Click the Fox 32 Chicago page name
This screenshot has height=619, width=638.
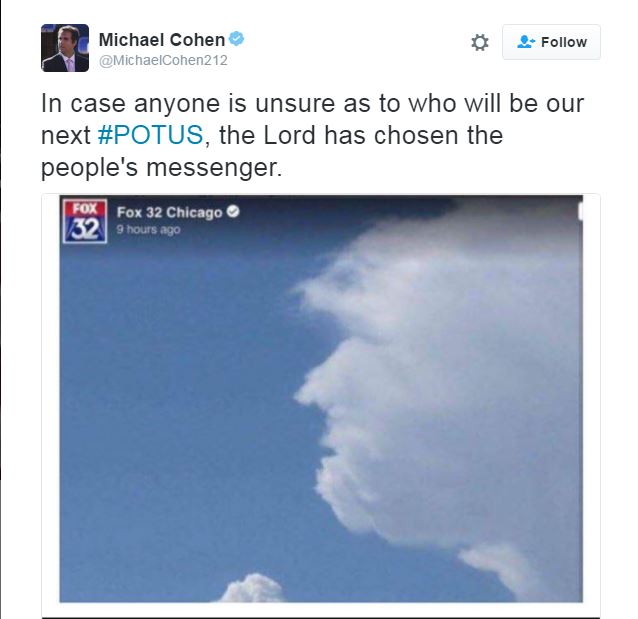[170, 212]
